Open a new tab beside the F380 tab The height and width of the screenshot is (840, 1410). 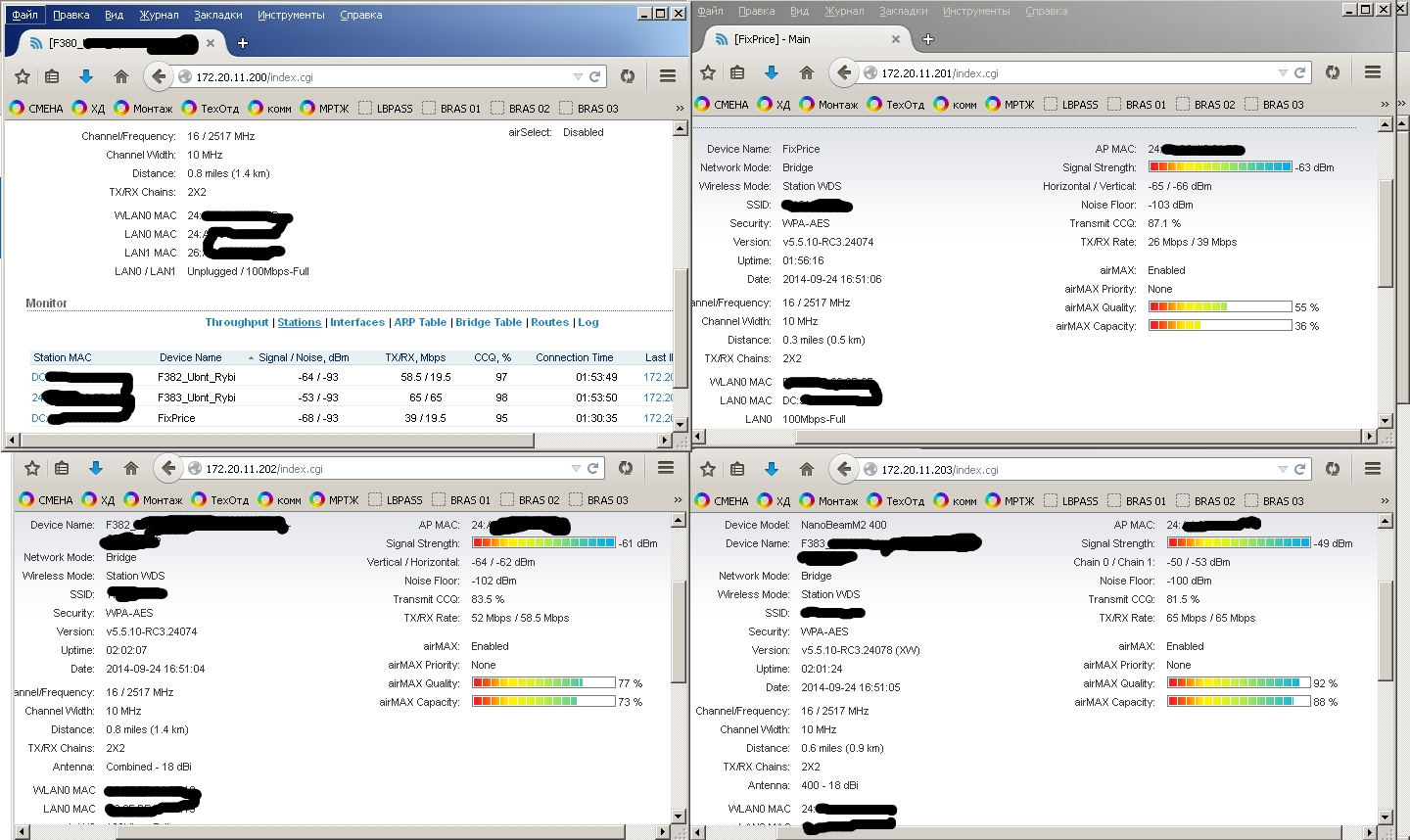pos(243,43)
